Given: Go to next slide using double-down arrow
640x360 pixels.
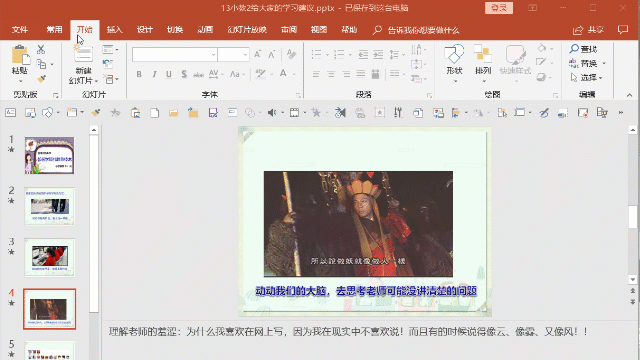Looking at the screenshot, I should pos(633,302).
